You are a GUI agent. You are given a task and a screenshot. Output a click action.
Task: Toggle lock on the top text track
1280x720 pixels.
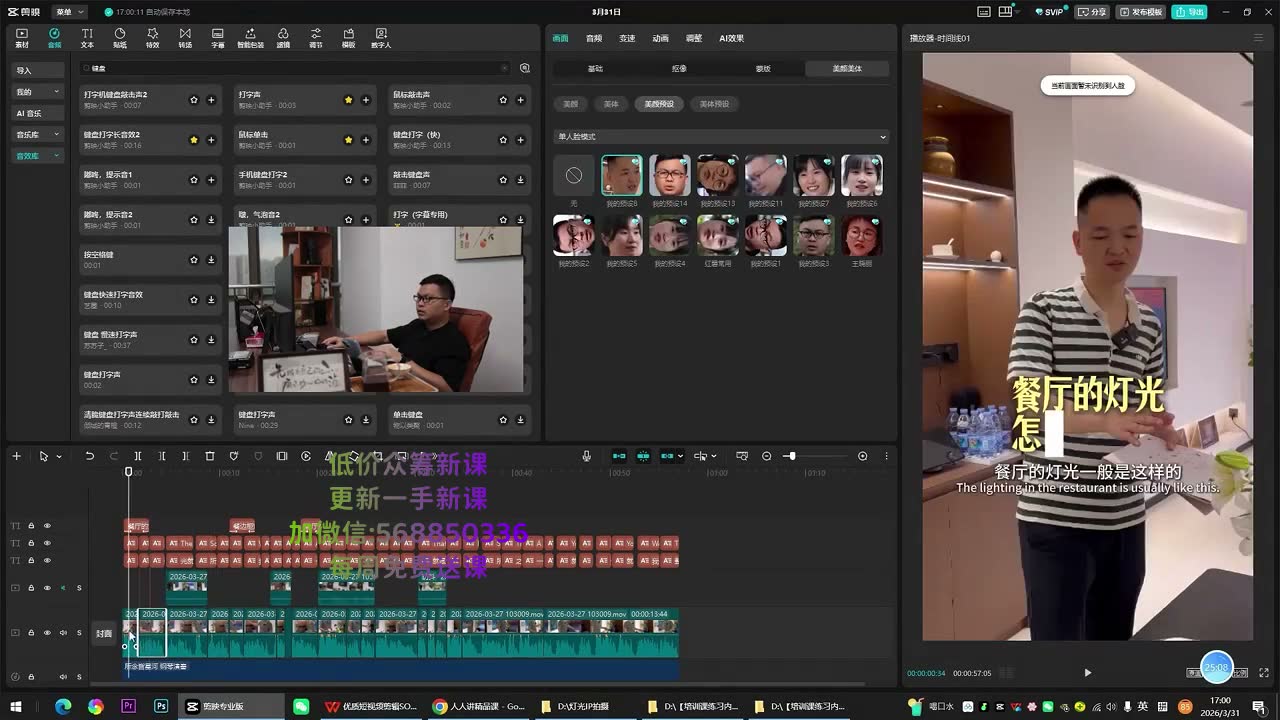pos(31,526)
